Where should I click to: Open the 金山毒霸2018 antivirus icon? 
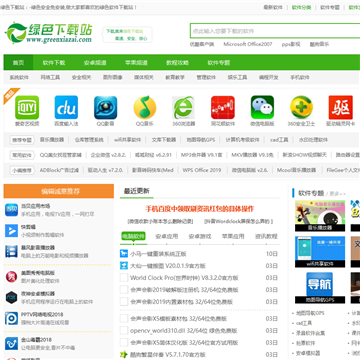(x=11, y=343)
